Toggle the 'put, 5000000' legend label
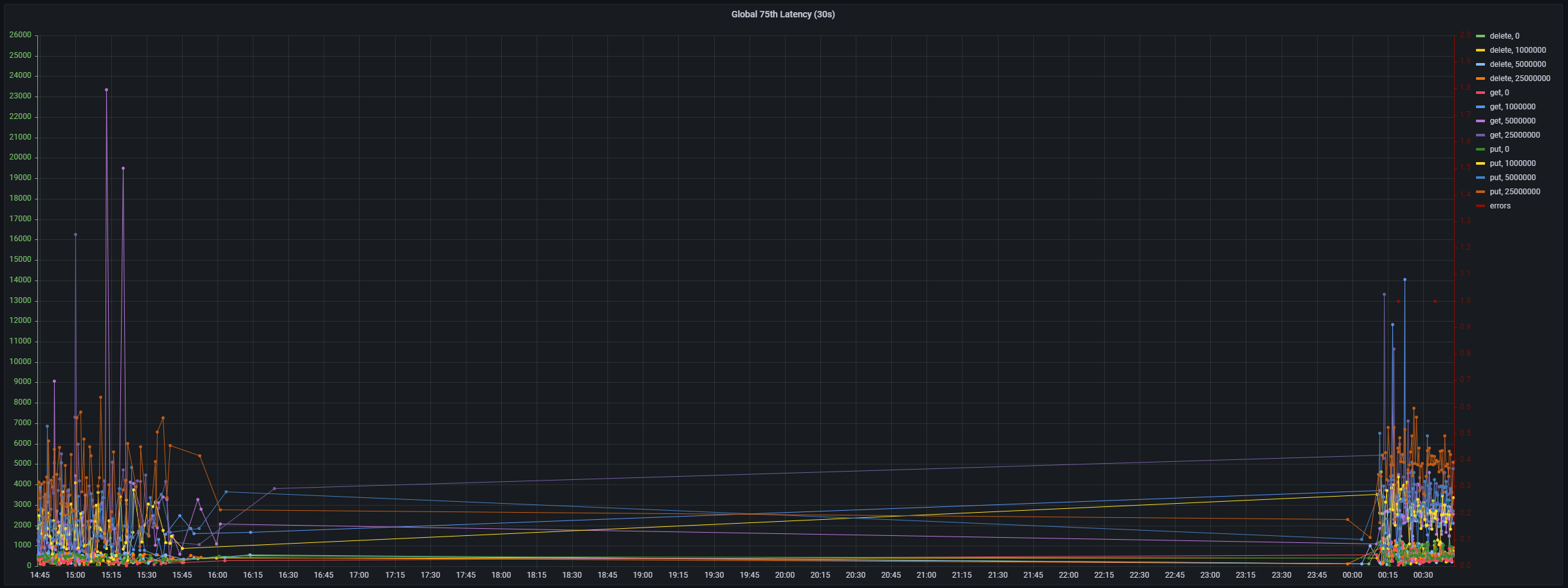This screenshot has width=1568, height=588. [1512, 178]
